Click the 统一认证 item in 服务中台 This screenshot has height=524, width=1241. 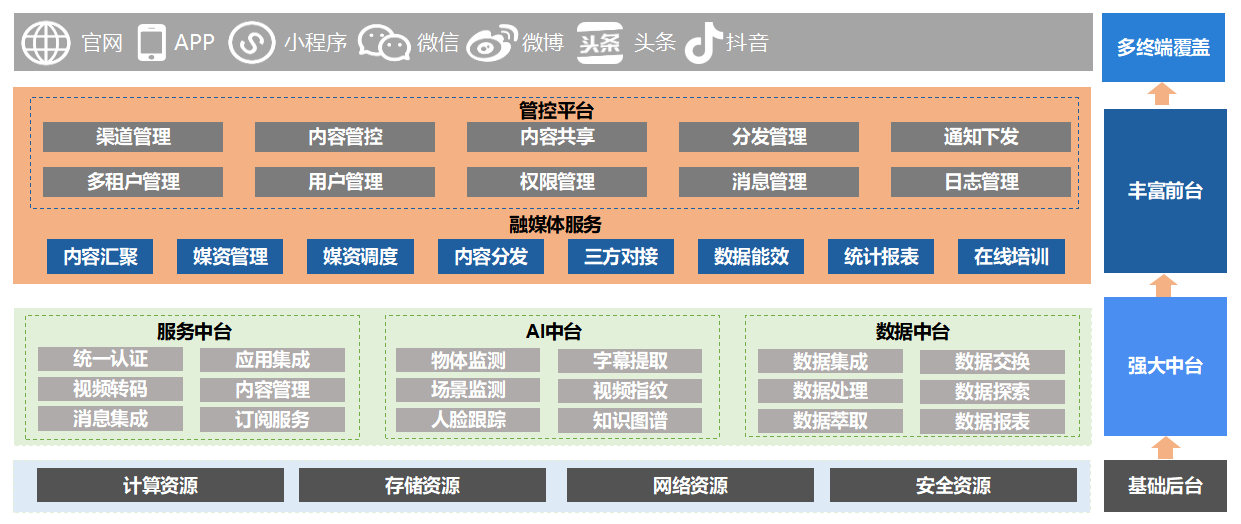110,359
